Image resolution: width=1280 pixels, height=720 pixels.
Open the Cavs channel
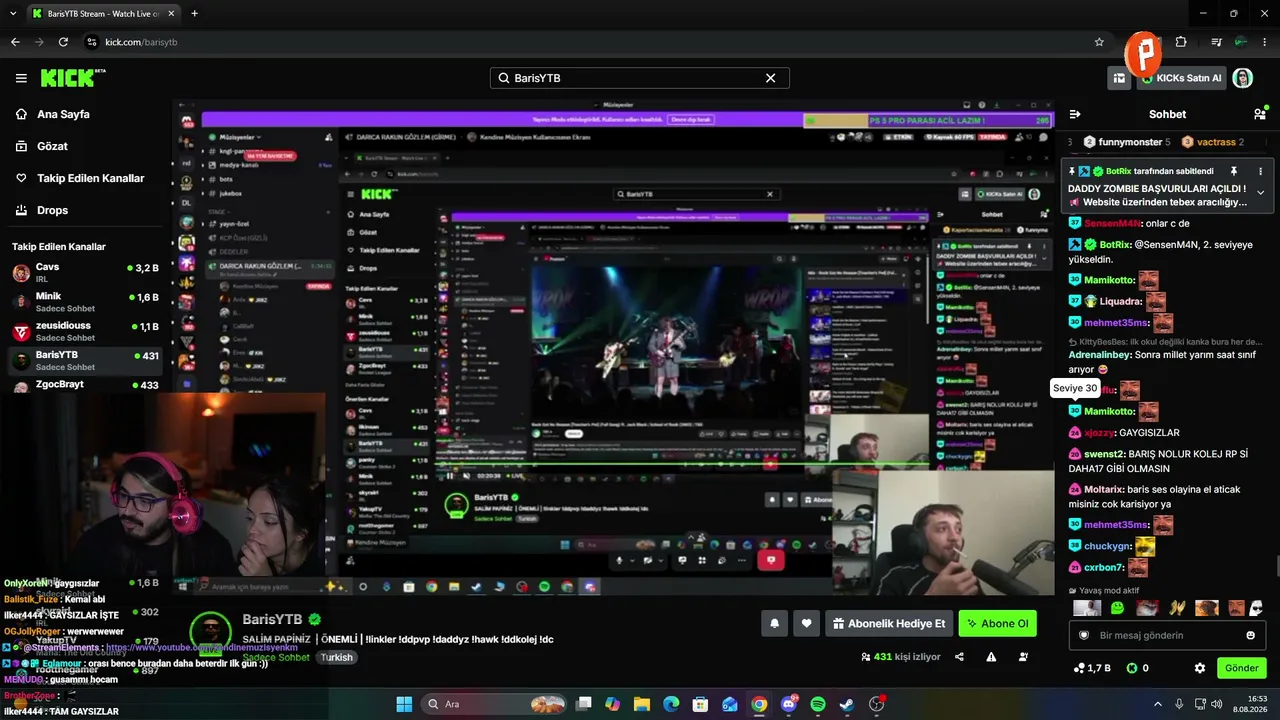point(85,273)
